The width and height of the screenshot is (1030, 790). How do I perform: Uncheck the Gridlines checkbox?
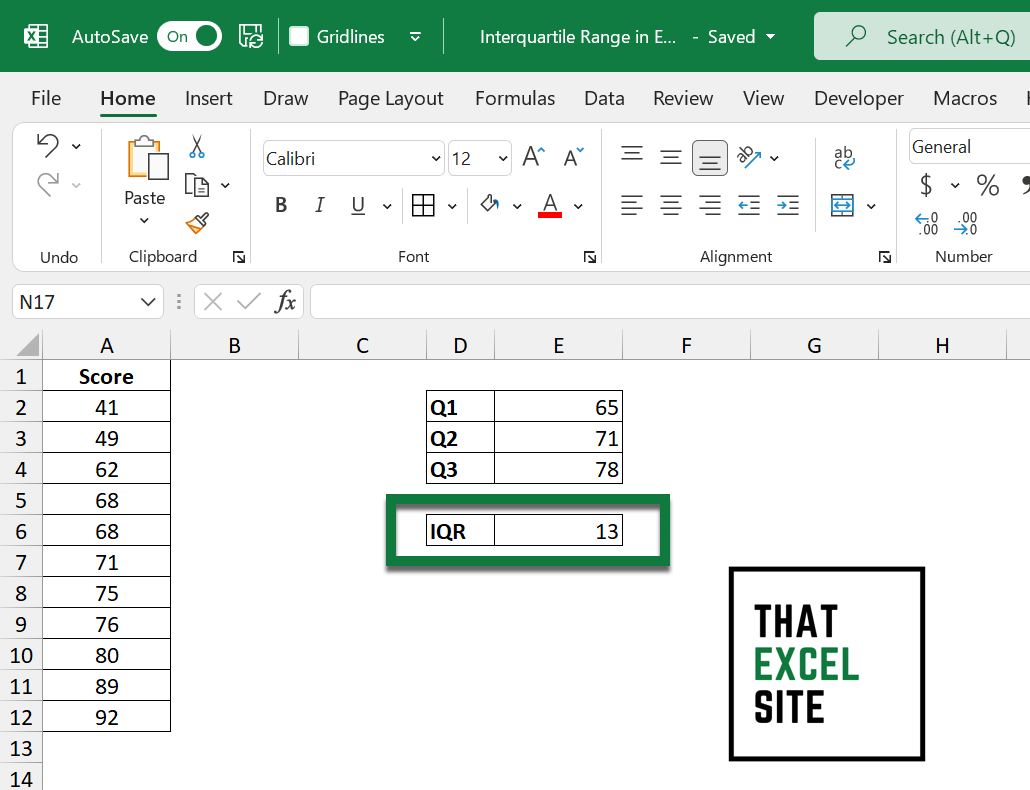(x=297, y=36)
